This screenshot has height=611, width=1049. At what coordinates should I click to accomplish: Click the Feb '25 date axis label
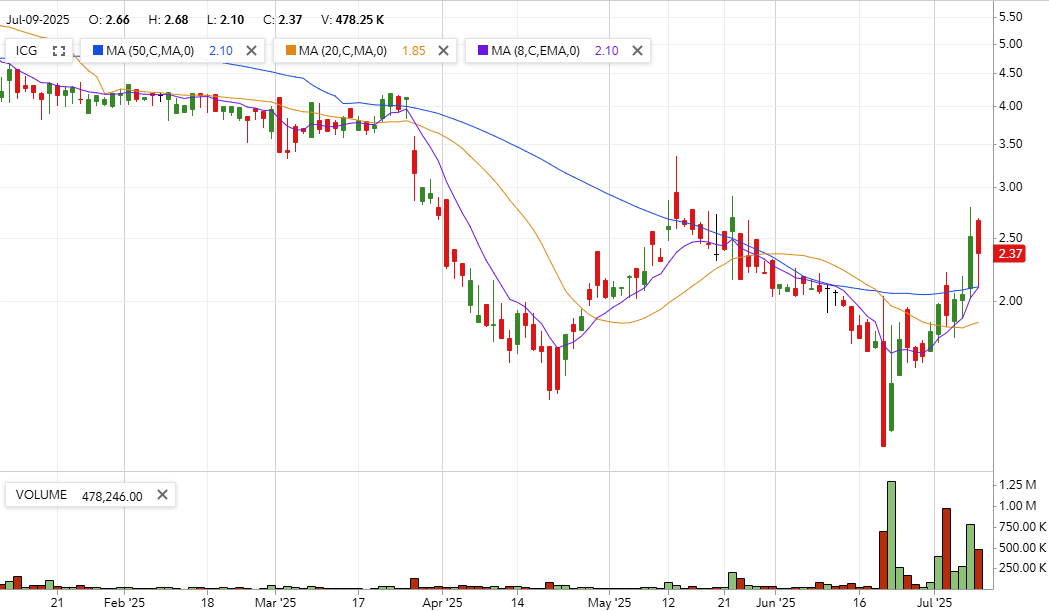(x=124, y=602)
